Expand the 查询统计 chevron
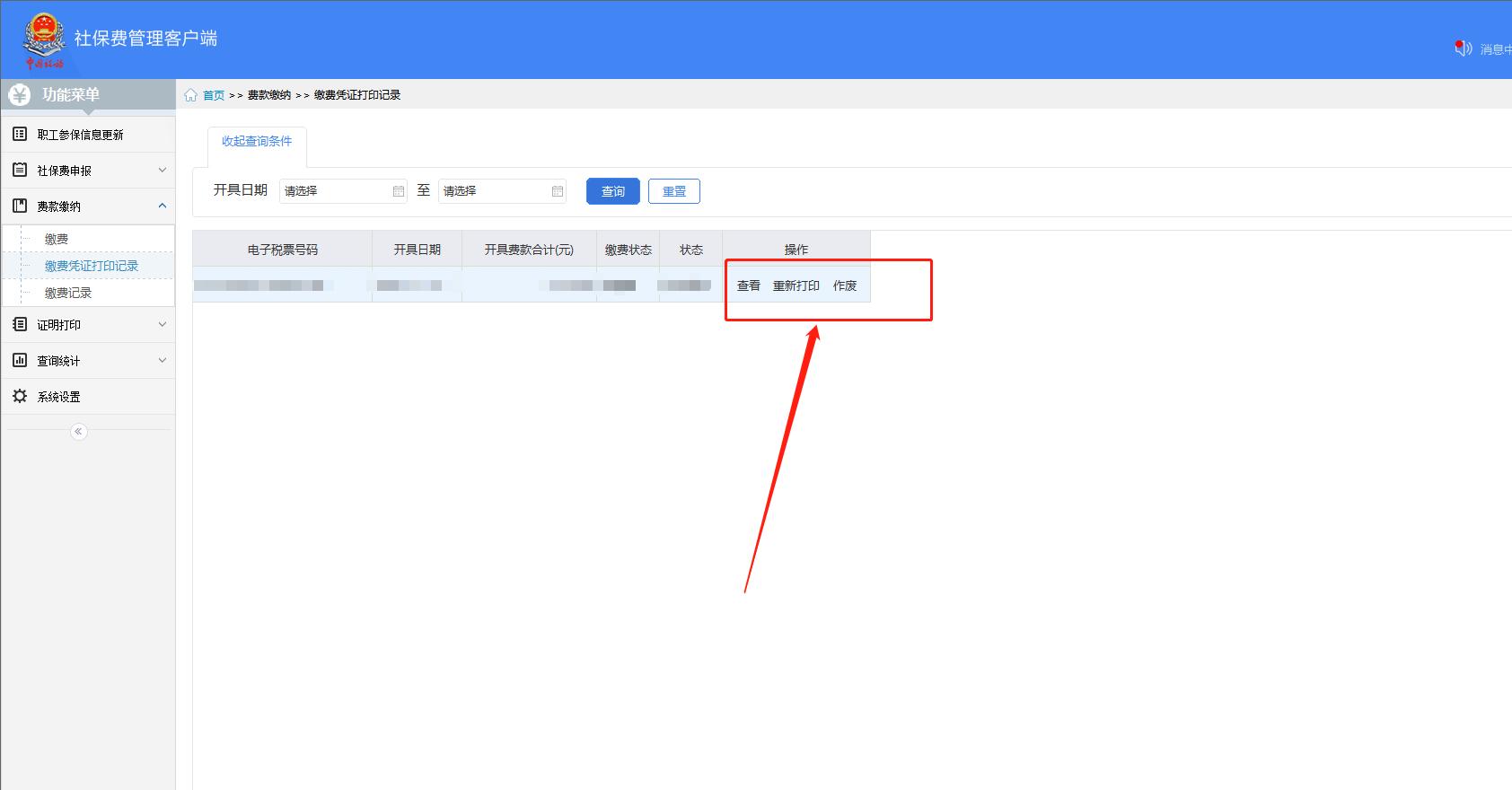Image resolution: width=1512 pixels, height=790 pixels. (x=163, y=360)
